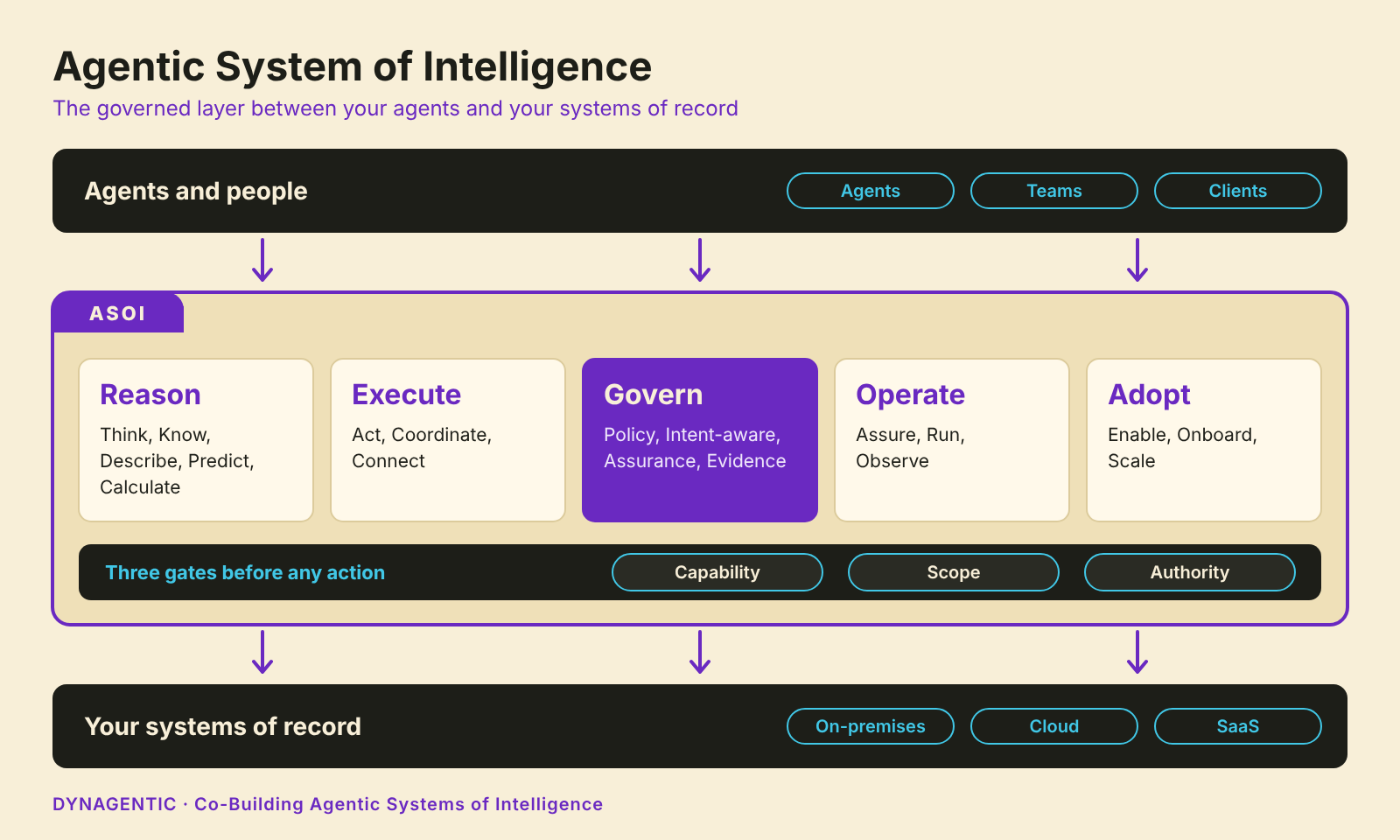
Task: Select the SaaS pill
Action: pos(1238,726)
